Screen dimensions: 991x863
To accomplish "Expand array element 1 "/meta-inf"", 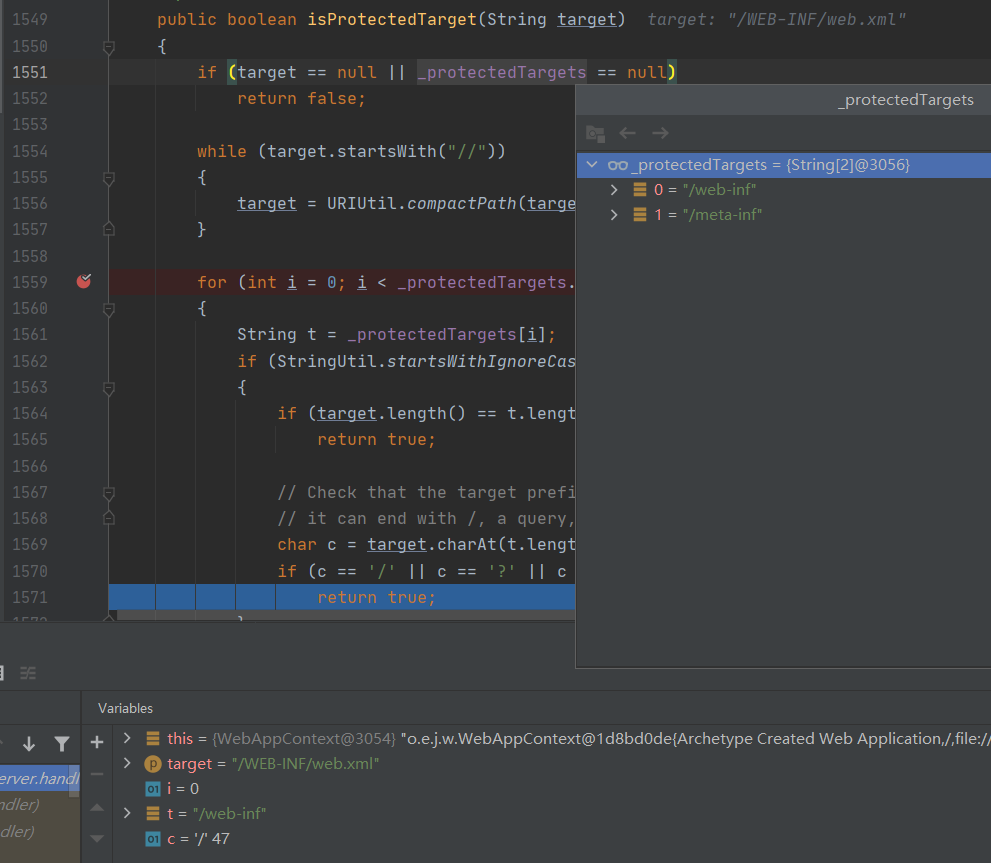I will coord(615,215).
